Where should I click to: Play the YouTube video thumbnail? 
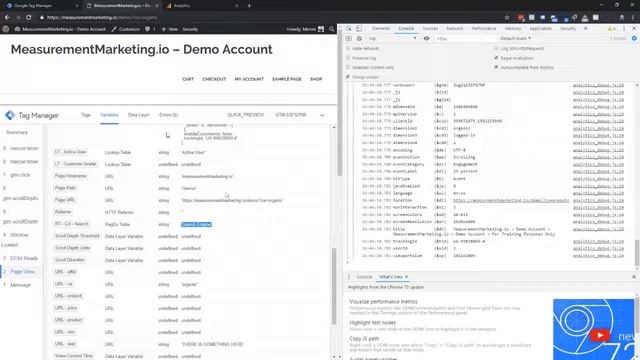(599, 336)
